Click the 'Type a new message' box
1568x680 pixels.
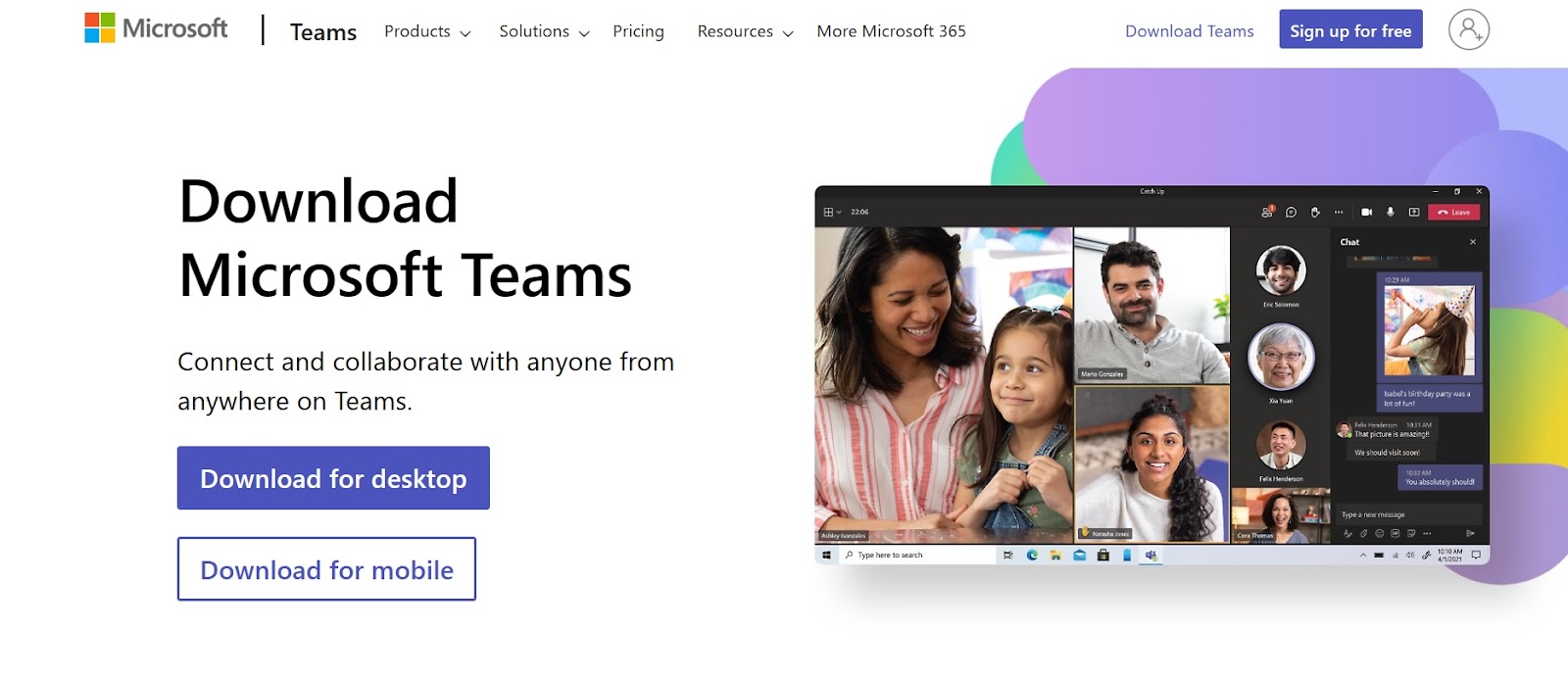point(1410,514)
